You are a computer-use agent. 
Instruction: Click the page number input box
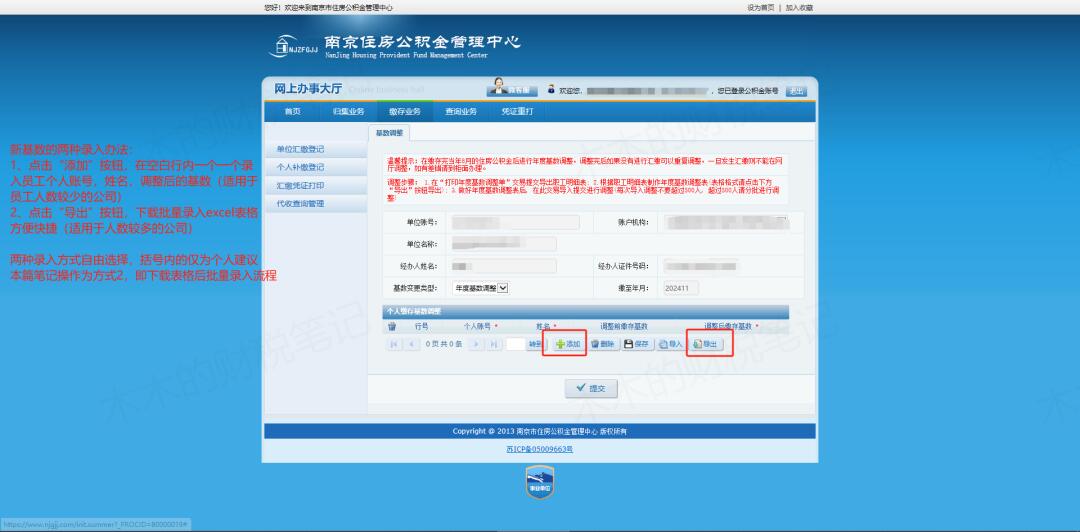[x=515, y=344]
